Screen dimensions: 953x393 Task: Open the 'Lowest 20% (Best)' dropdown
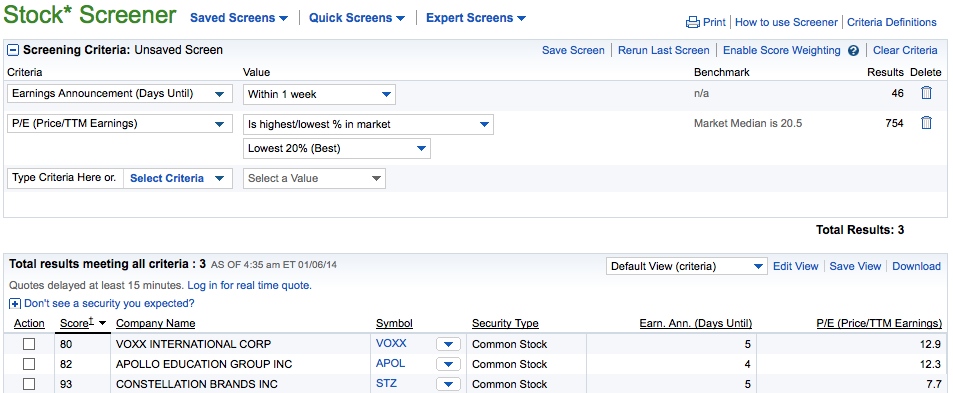click(x=337, y=149)
